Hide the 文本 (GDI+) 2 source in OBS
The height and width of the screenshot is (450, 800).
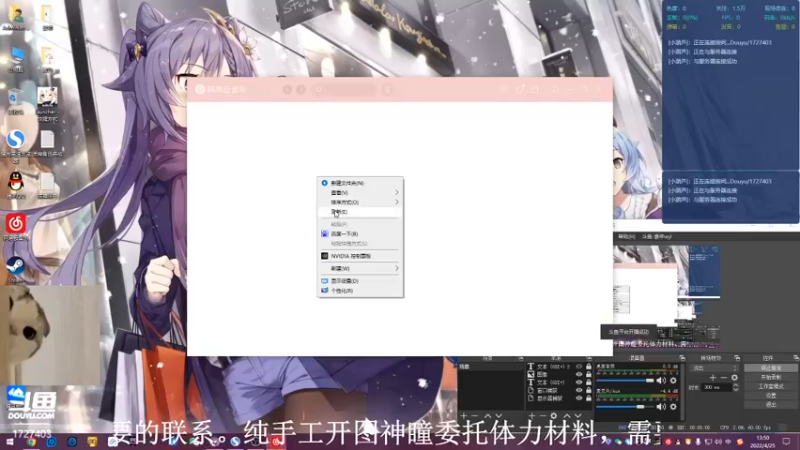click(579, 366)
